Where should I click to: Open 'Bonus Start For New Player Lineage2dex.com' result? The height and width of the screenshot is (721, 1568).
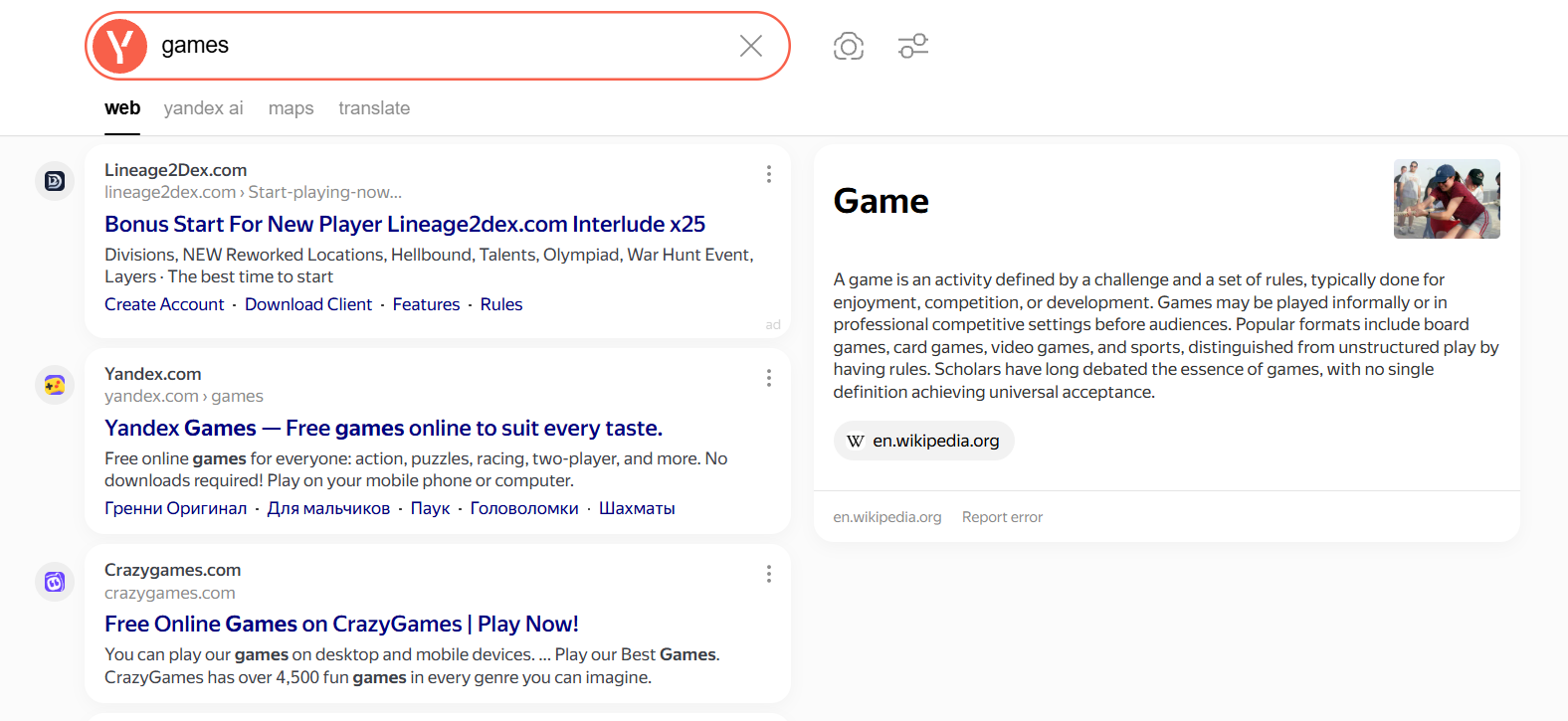pos(405,224)
